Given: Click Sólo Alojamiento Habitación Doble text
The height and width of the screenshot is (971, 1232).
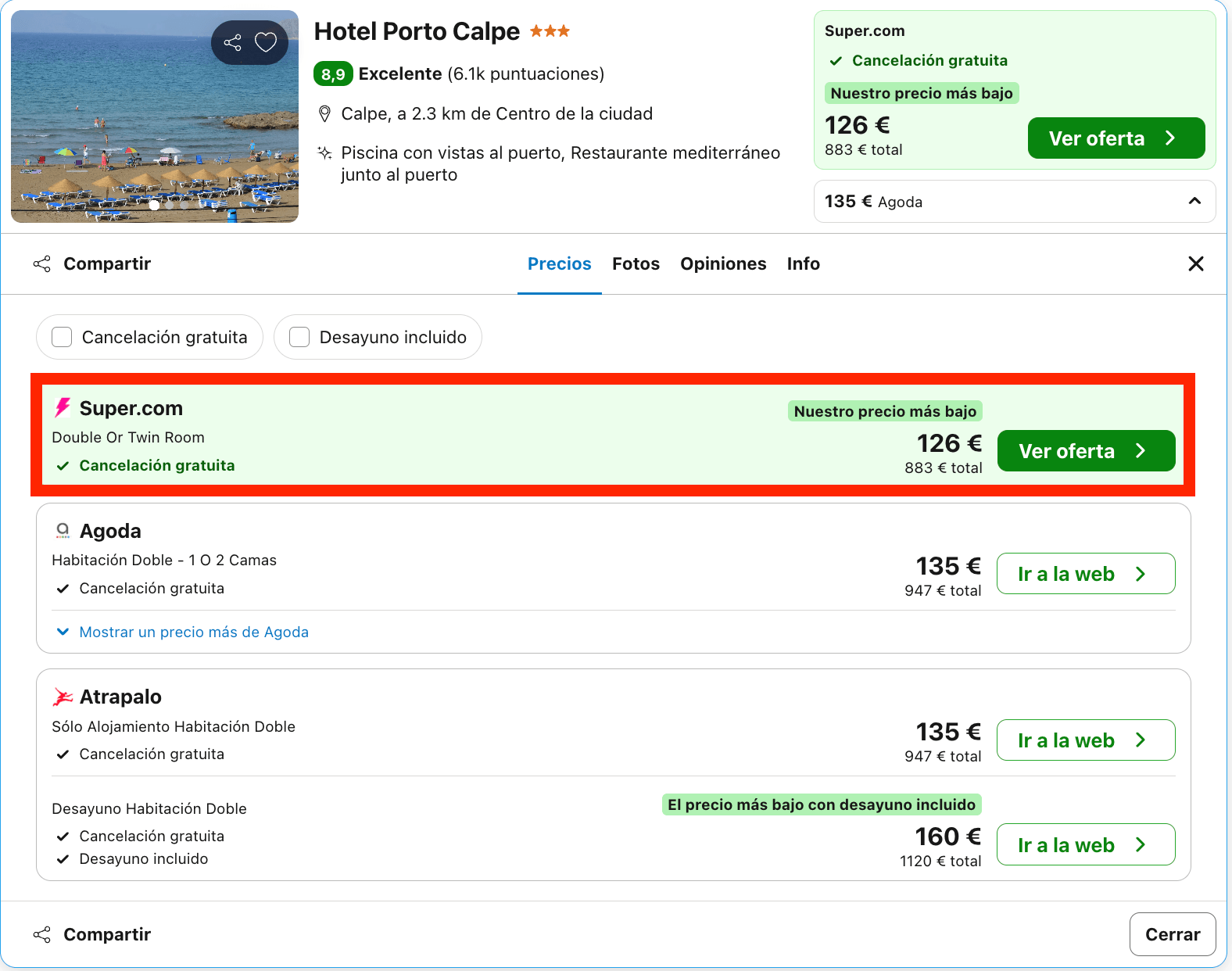Looking at the screenshot, I should [x=174, y=727].
